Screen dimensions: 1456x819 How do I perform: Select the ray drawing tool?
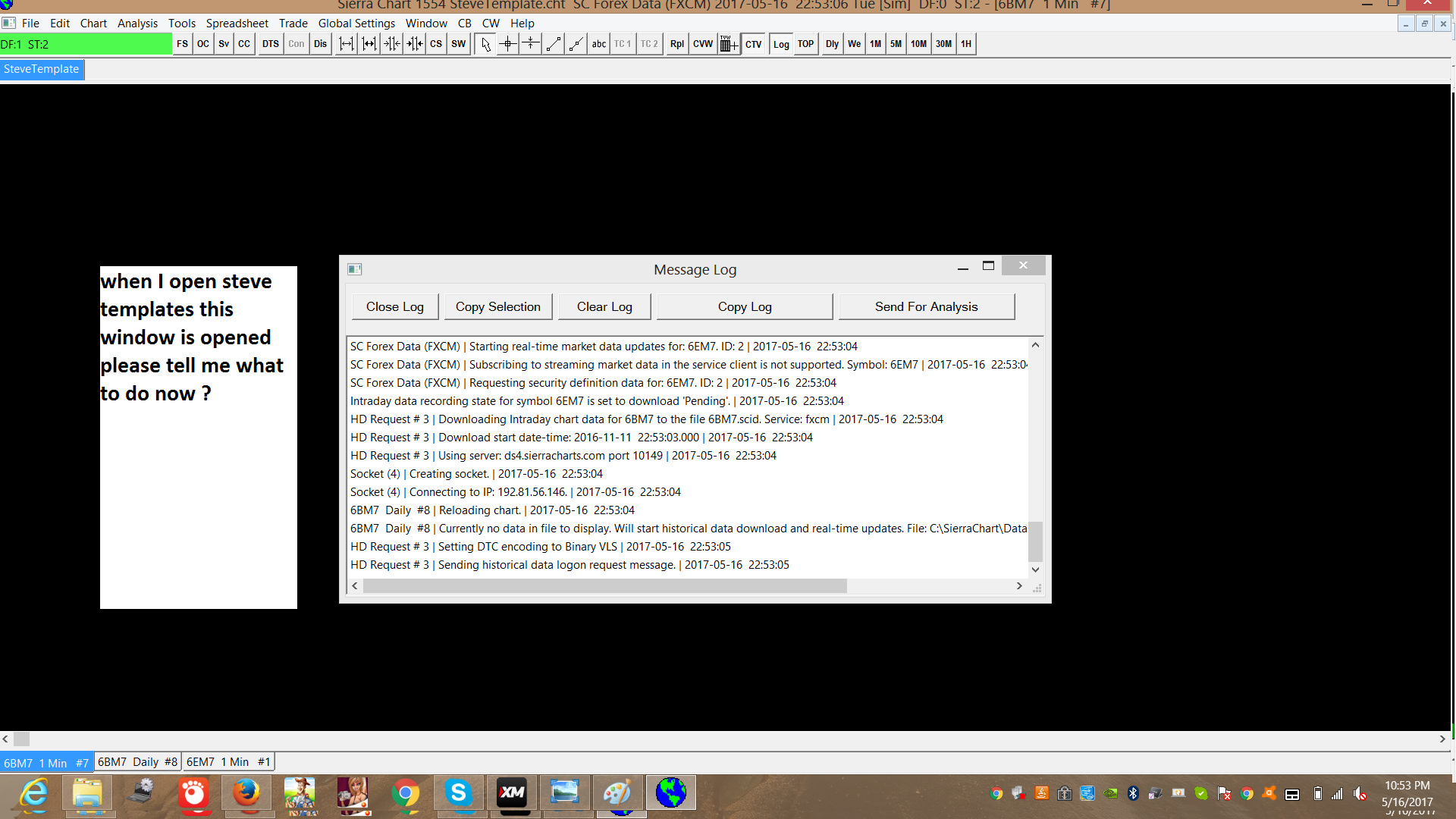[x=576, y=44]
